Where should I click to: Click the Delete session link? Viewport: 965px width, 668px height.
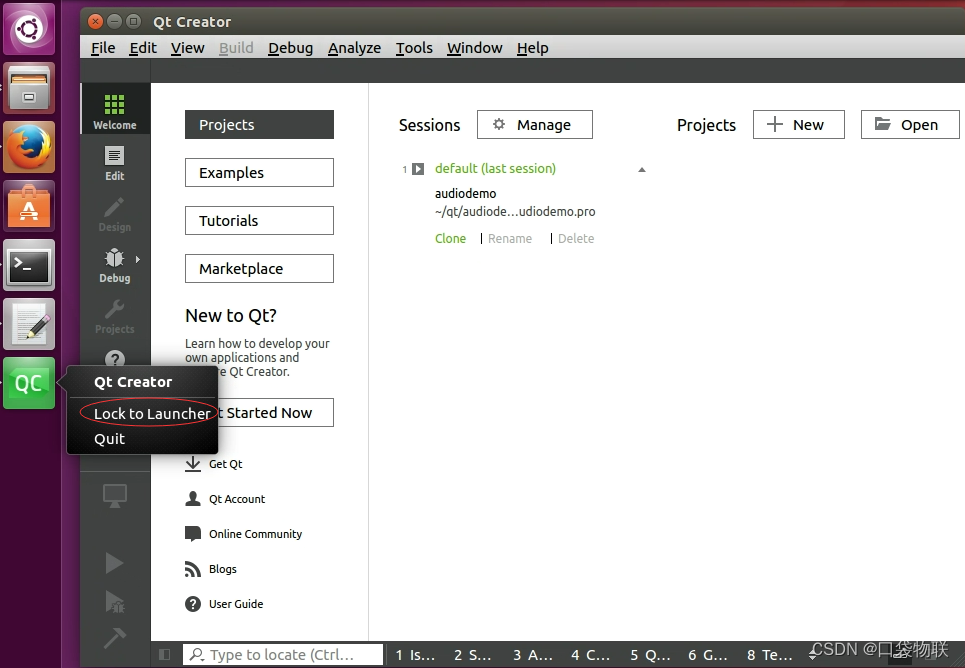pyautogui.click(x=576, y=238)
